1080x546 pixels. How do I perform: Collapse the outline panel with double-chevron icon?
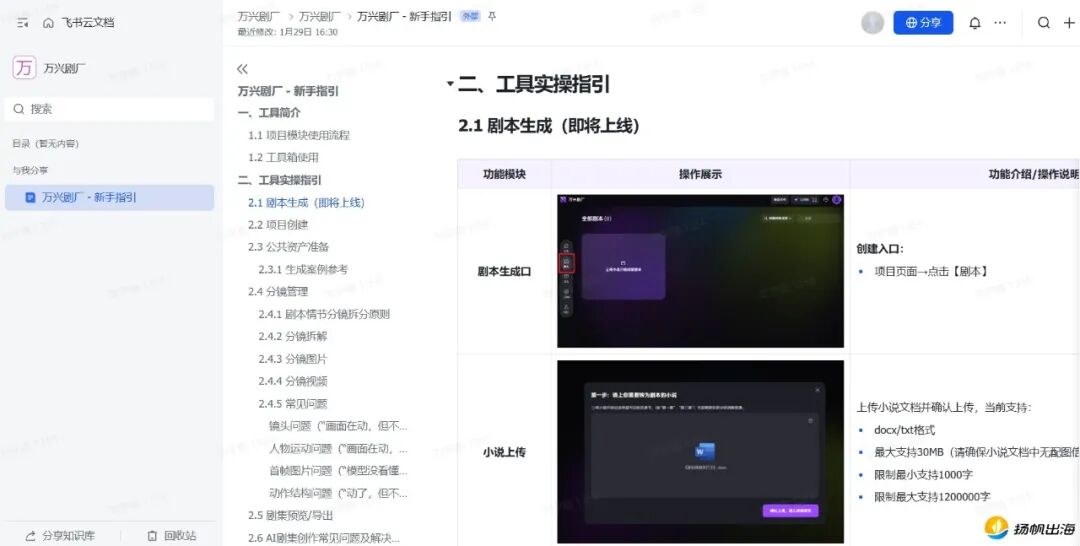pos(242,69)
